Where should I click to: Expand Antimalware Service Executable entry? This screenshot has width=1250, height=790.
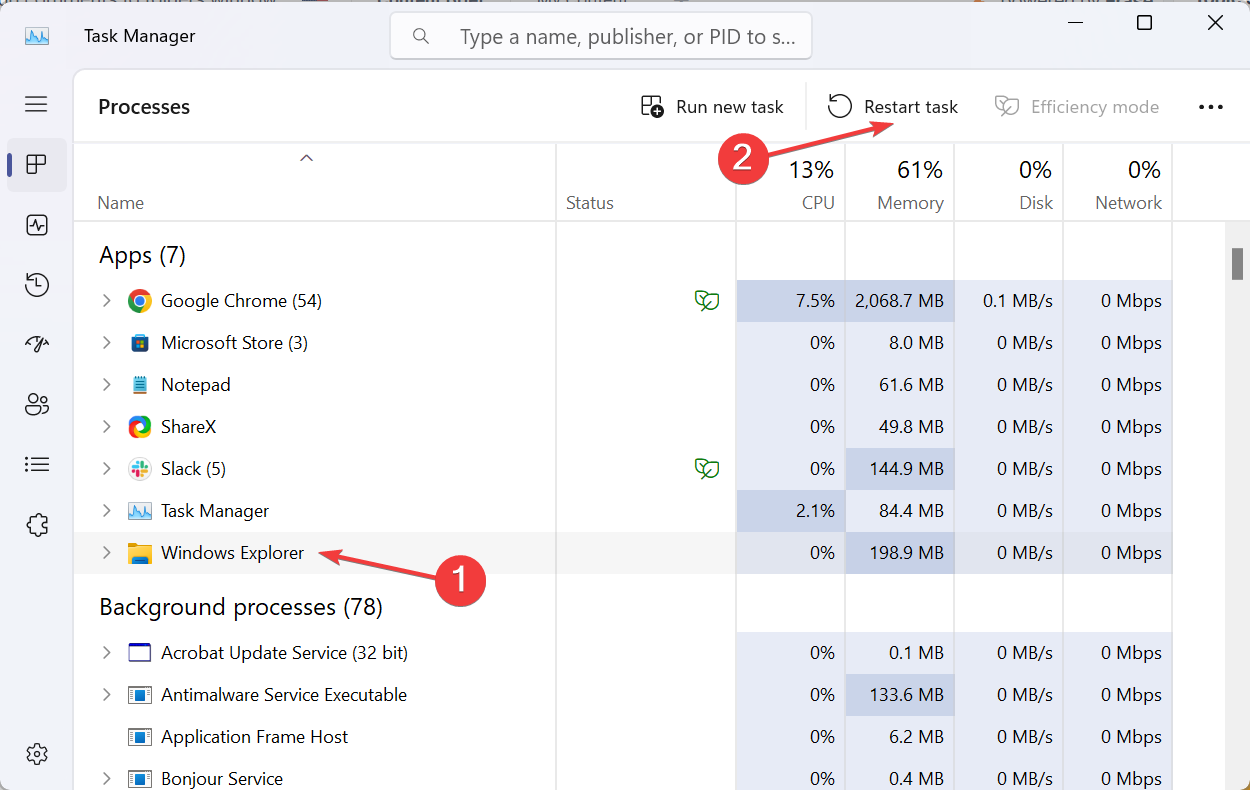pyautogui.click(x=107, y=694)
